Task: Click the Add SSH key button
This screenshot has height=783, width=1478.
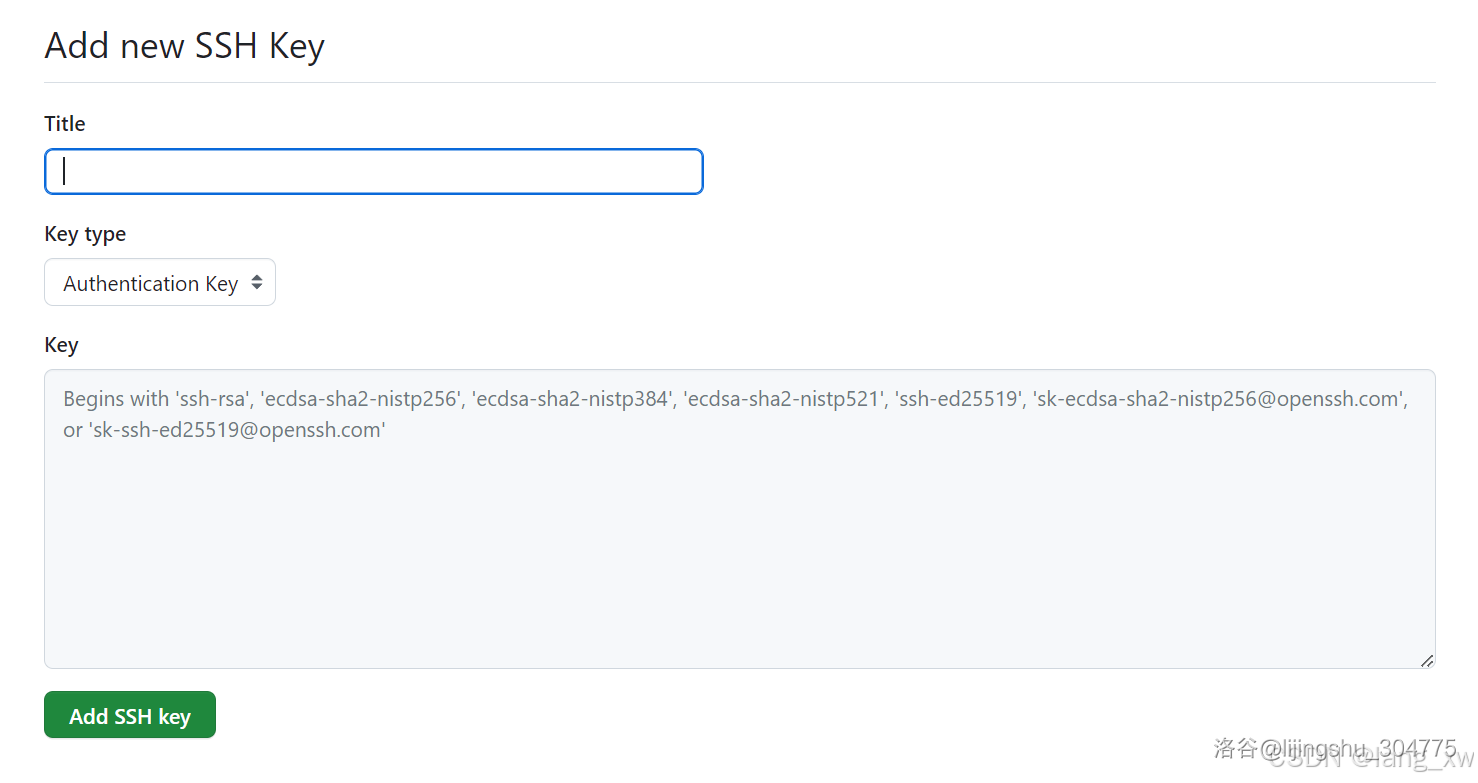Action: tap(130, 715)
